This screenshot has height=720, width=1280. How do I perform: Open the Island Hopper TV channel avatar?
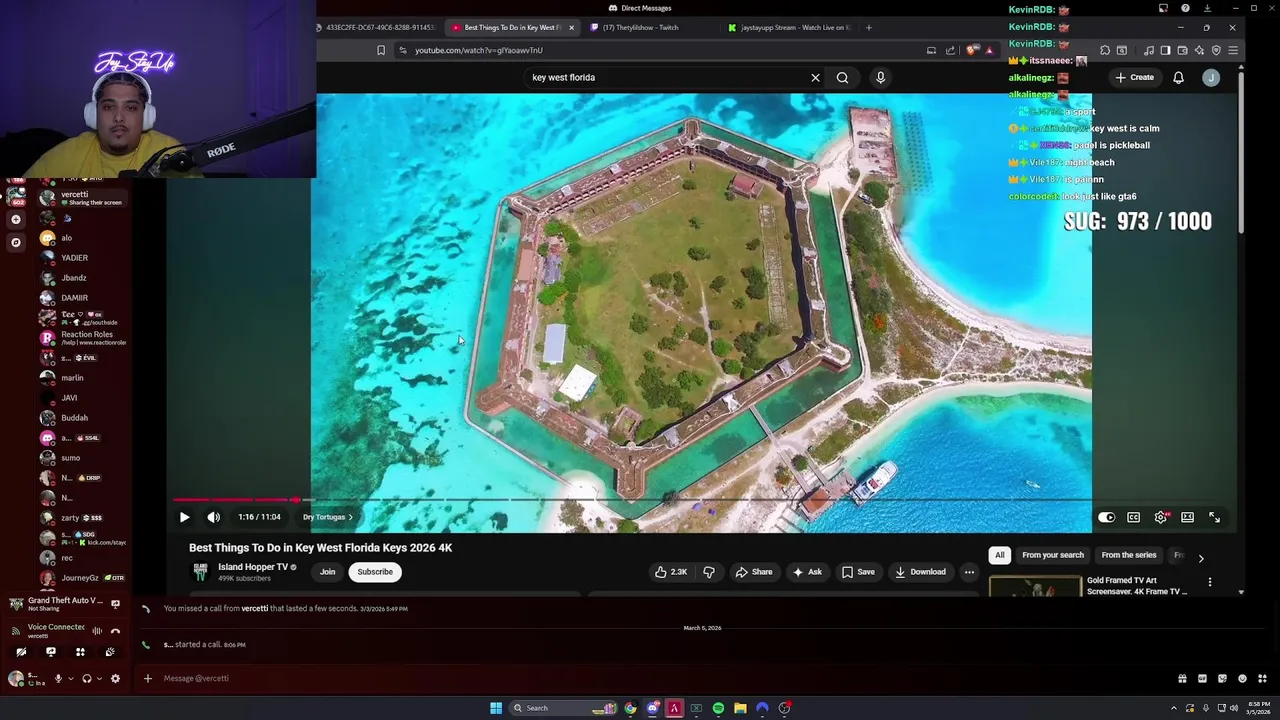(x=200, y=572)
